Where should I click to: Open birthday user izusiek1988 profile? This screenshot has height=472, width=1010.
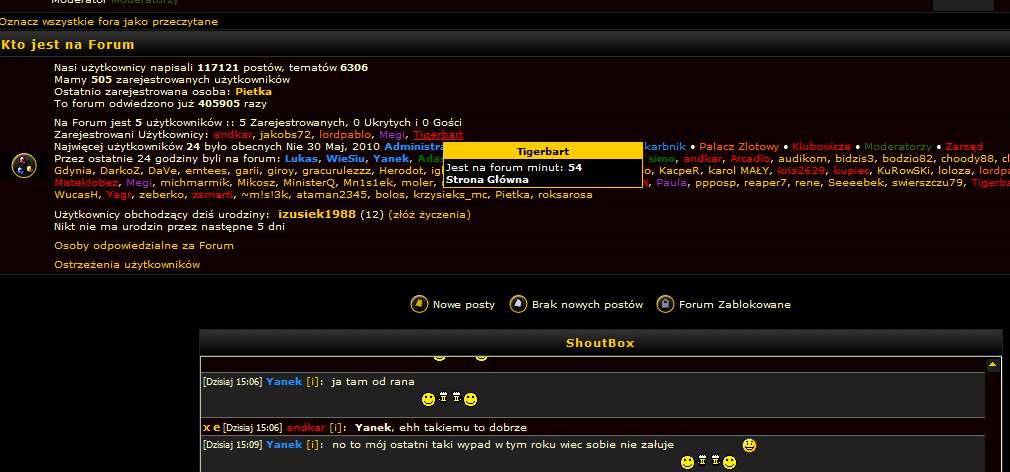pyautogui.click(x=317, y=214)
